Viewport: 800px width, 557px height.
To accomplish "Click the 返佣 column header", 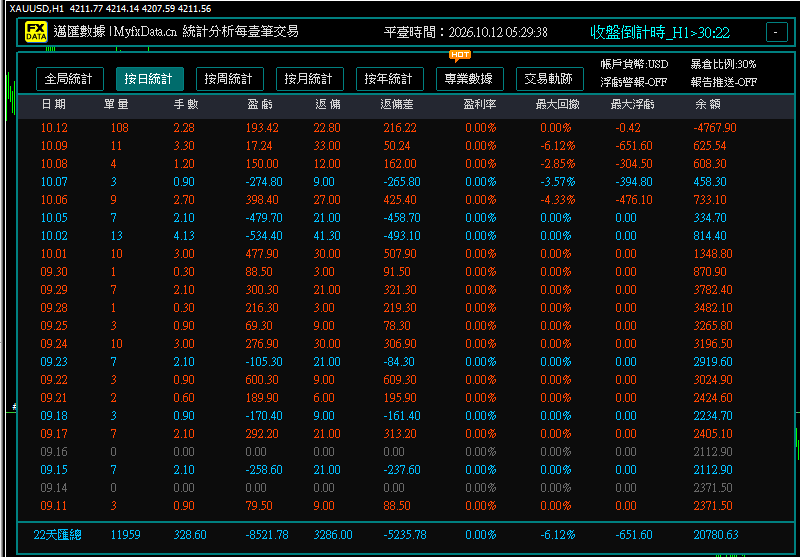I will click(x=328, y=105).
